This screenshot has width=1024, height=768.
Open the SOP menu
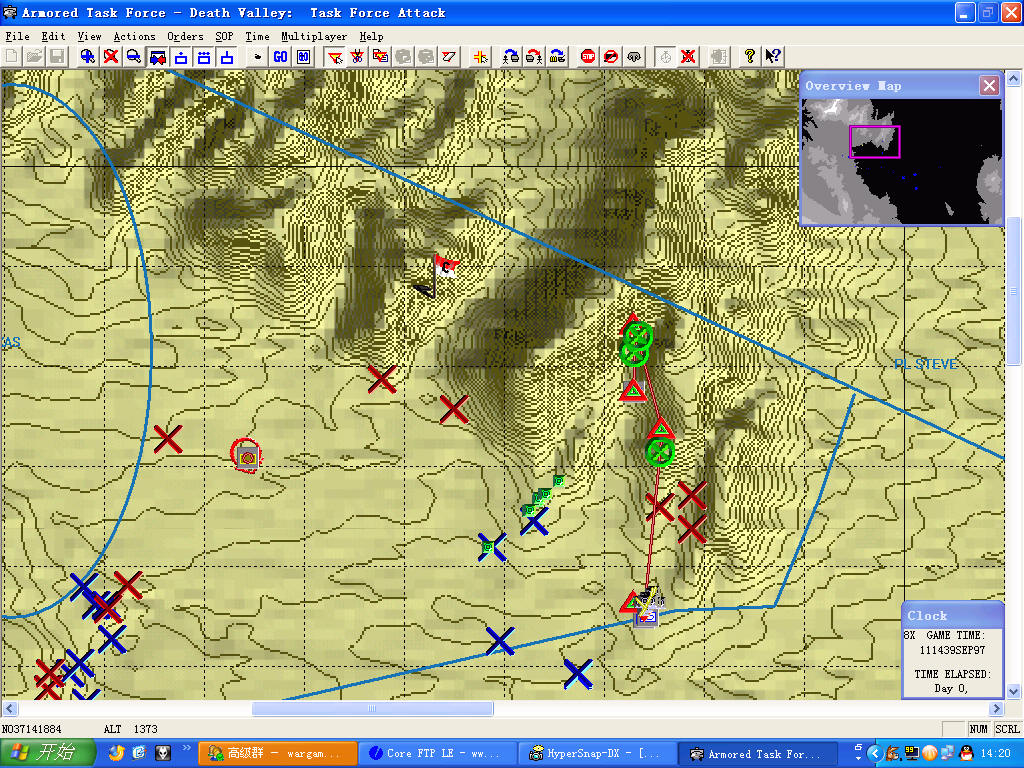point(225,36)
